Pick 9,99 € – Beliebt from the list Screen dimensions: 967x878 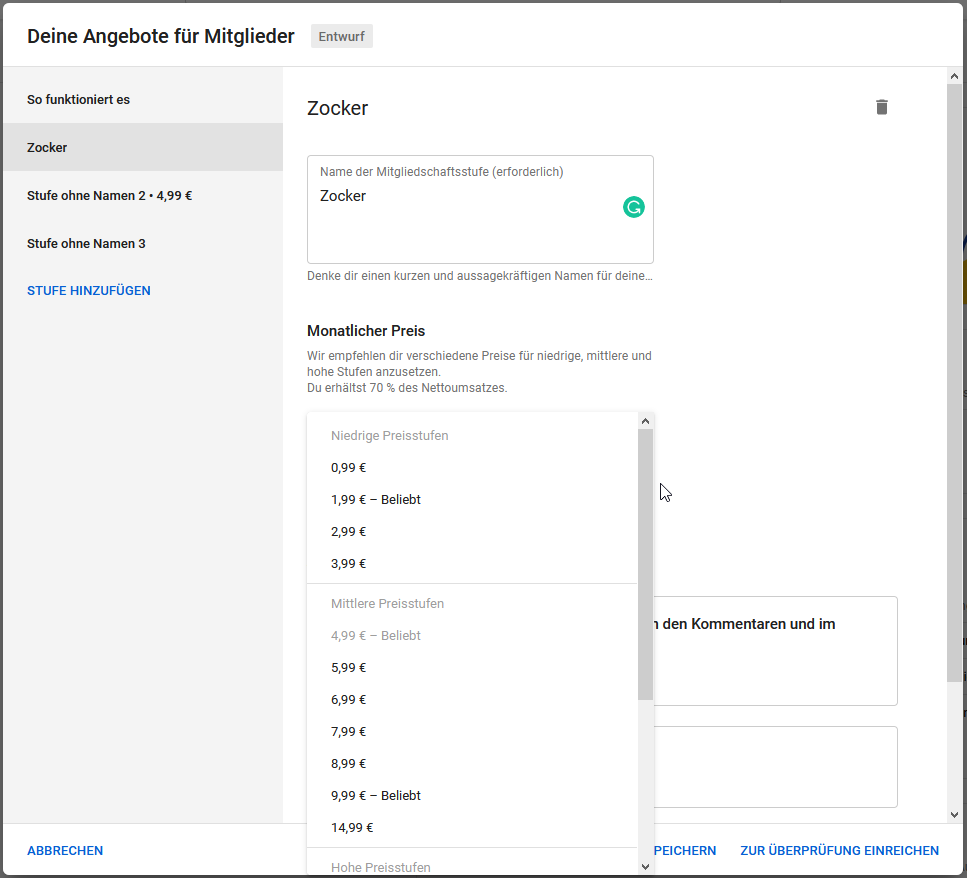375,796
